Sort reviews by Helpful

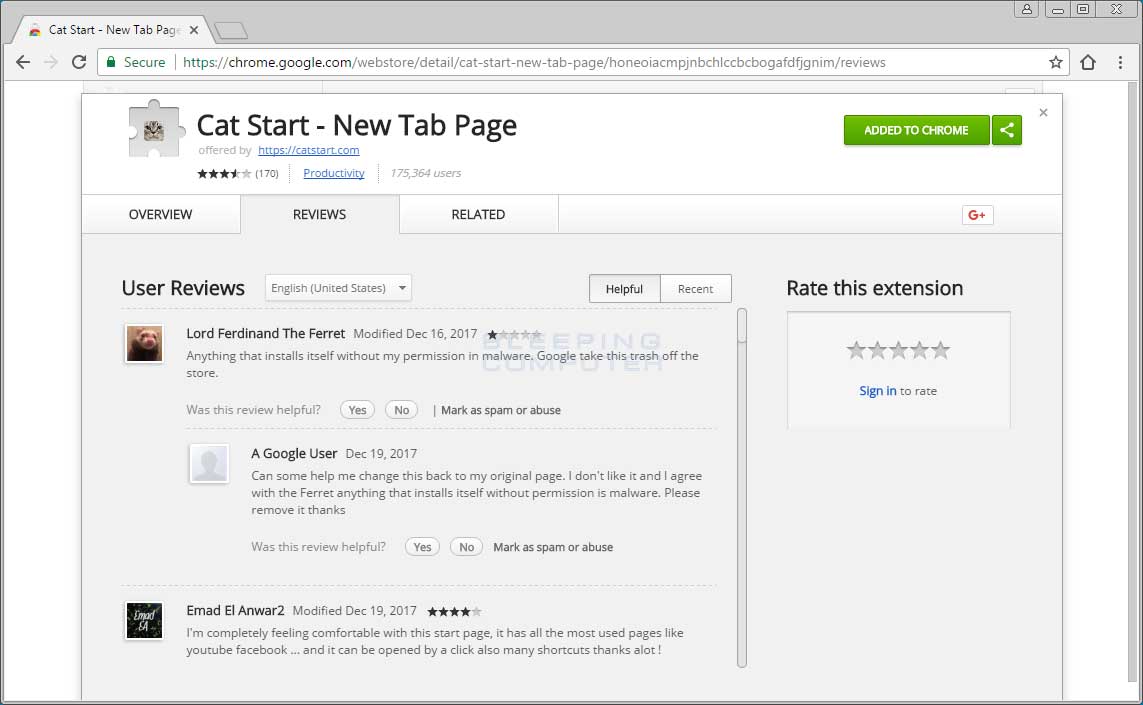tap(624, 289)
